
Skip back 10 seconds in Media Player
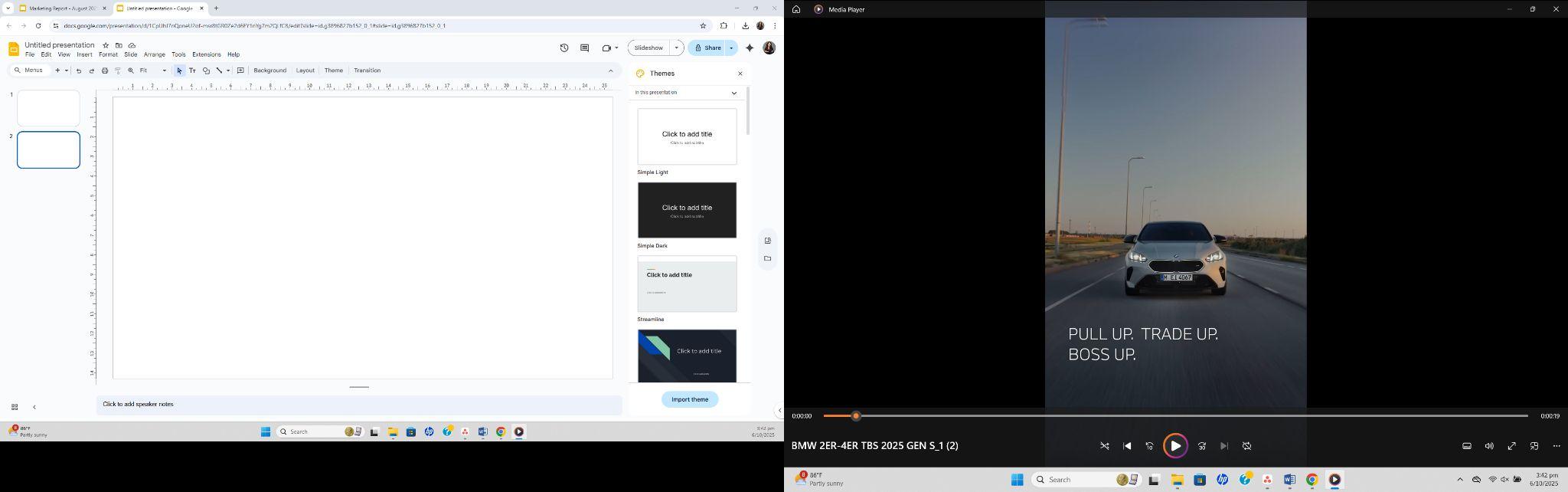click(1149, 446)
